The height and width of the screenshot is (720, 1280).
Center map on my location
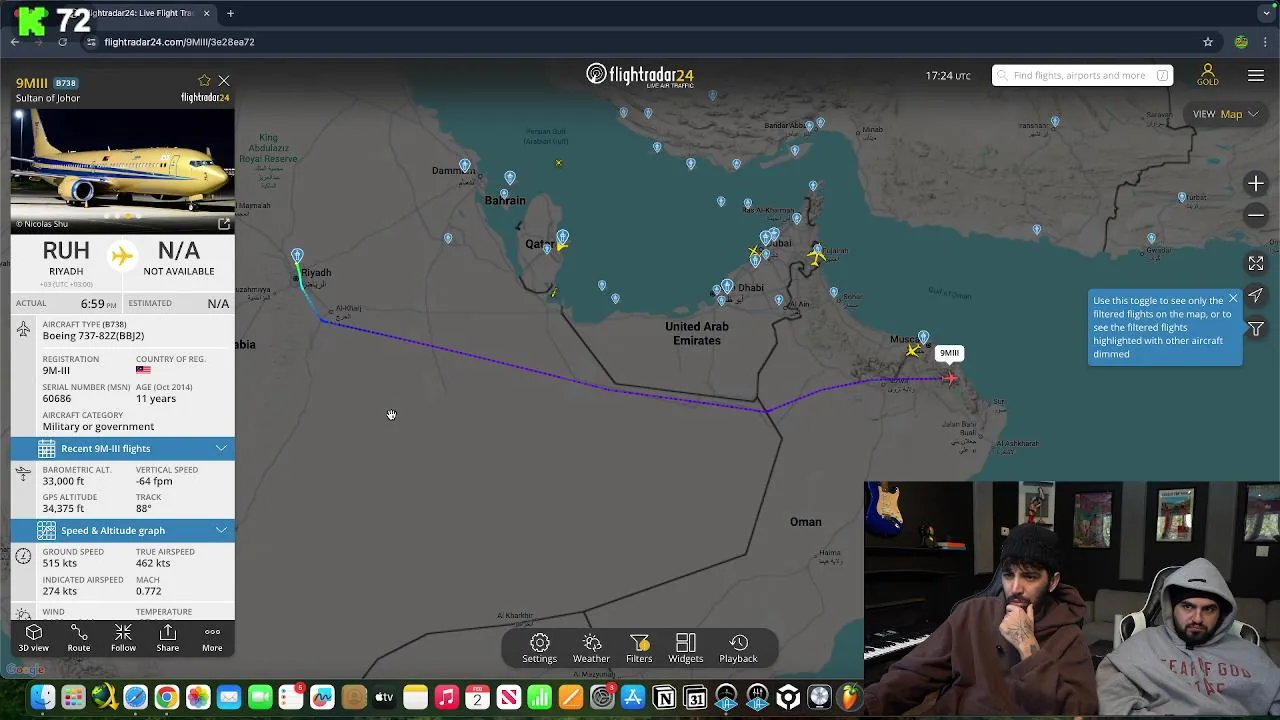(x=1256, y=295)
